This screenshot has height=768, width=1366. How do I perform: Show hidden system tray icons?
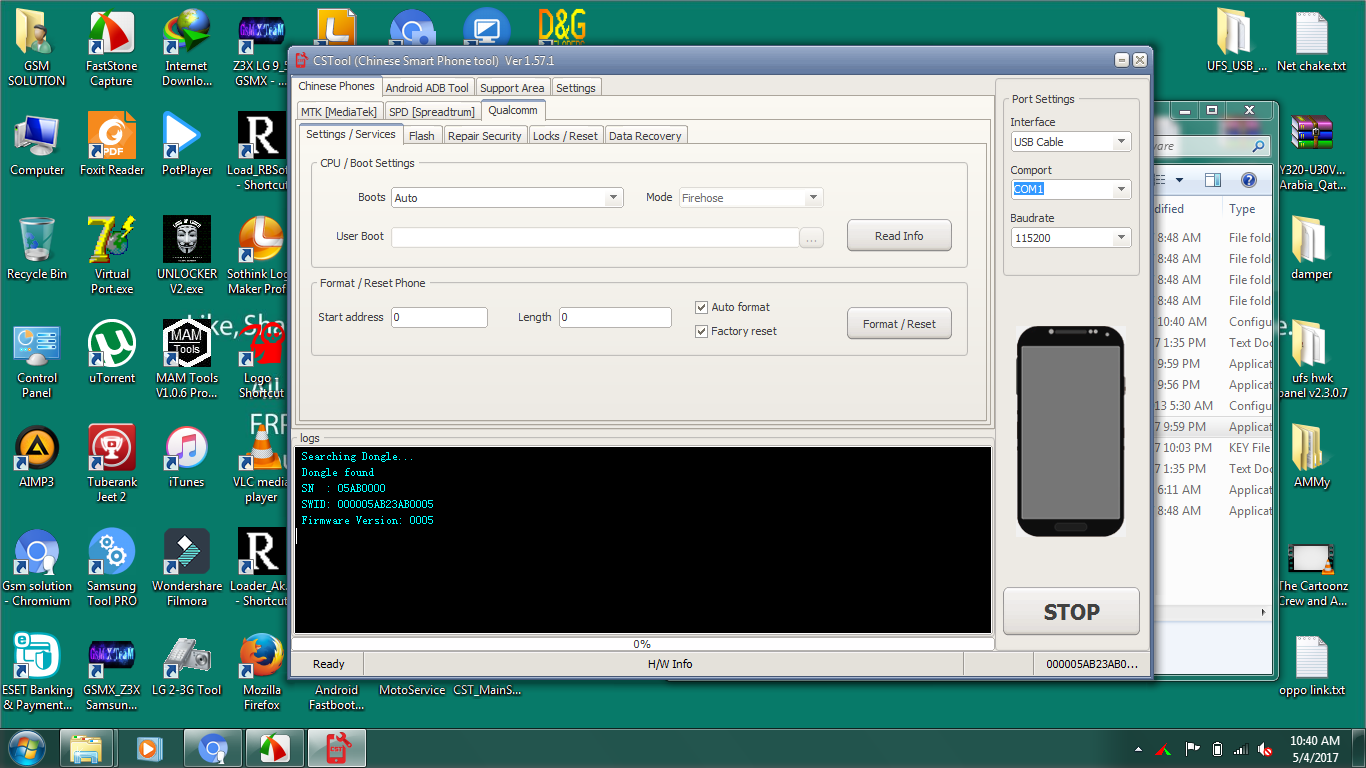(1139, 749)
